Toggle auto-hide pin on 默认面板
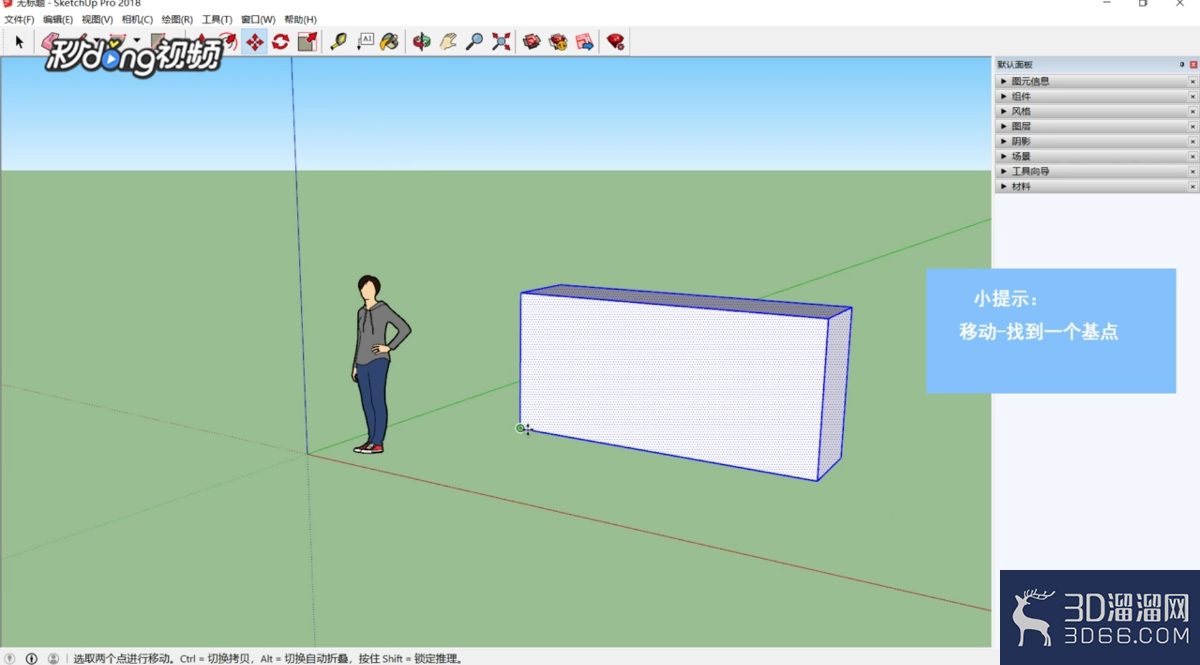This screenshot has height=665, width=1200. [1181, 65]
